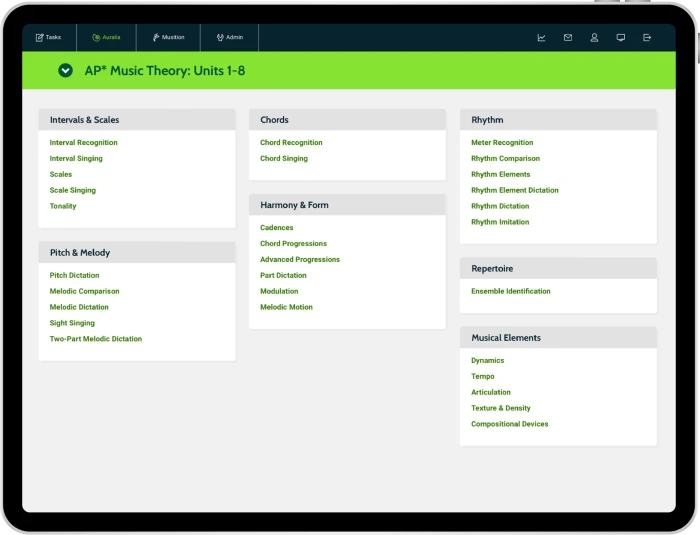Select Scale Singing topic
Viewport: 700px width, 535px height.
click(73, 190)
